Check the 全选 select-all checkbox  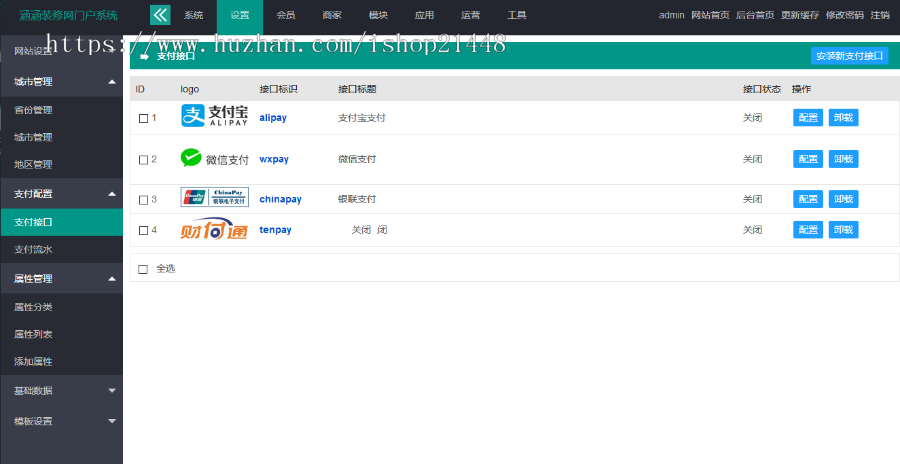pos(143,269)
